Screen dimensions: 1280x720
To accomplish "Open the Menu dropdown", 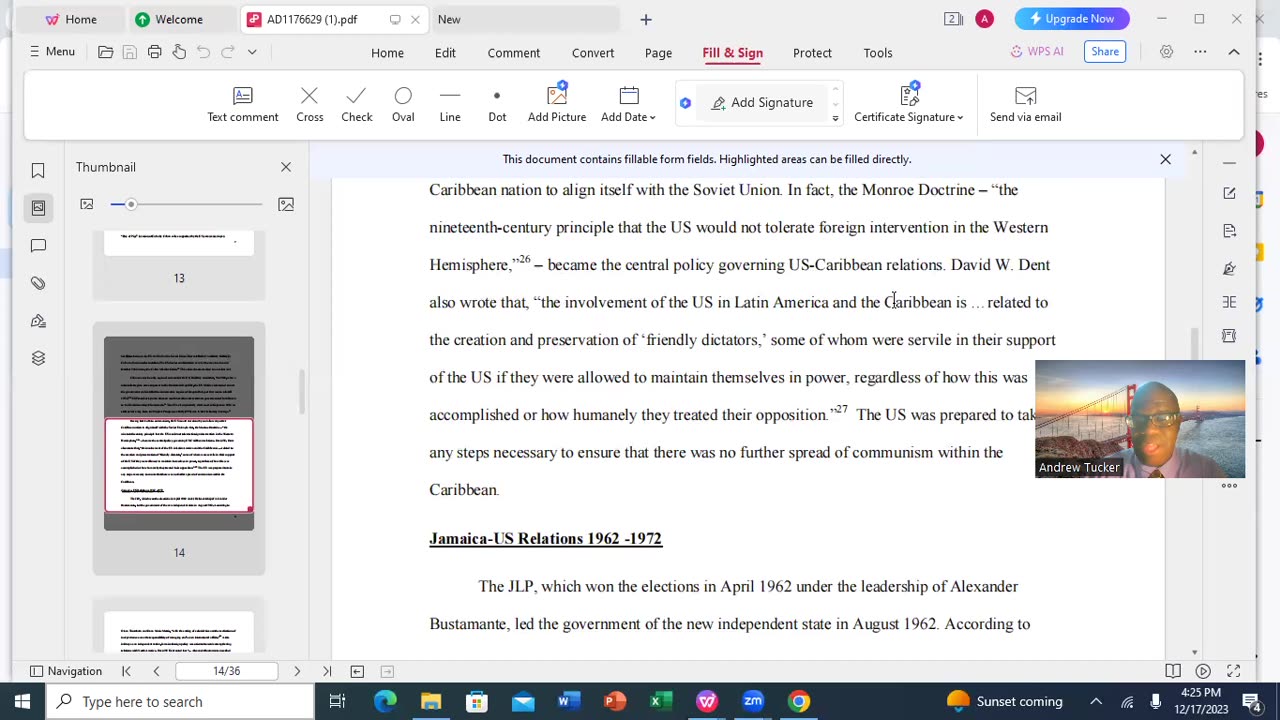I will coord(52,52).
